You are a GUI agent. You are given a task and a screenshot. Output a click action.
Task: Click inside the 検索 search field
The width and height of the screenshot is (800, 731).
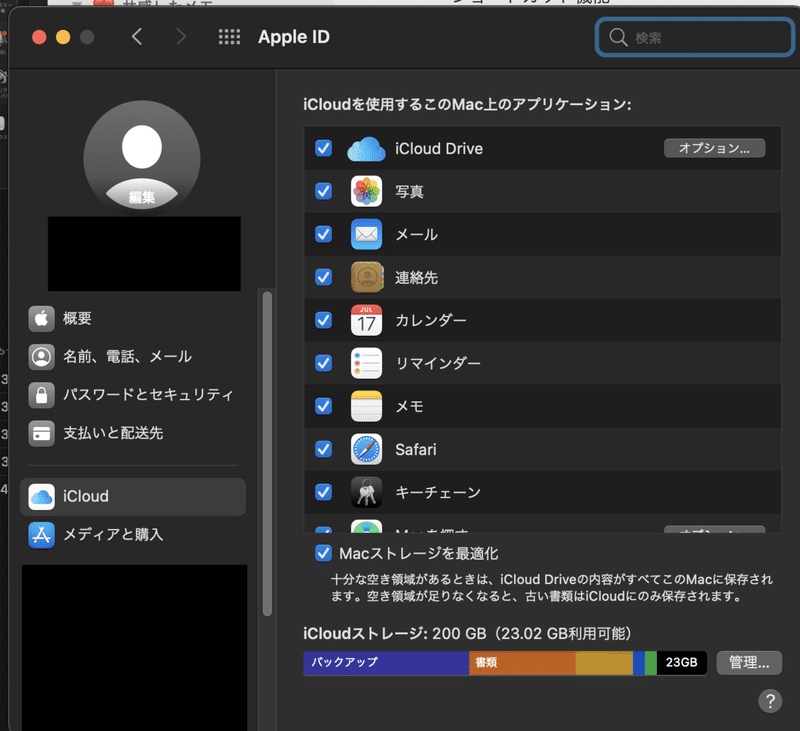(x=694, y=37)
